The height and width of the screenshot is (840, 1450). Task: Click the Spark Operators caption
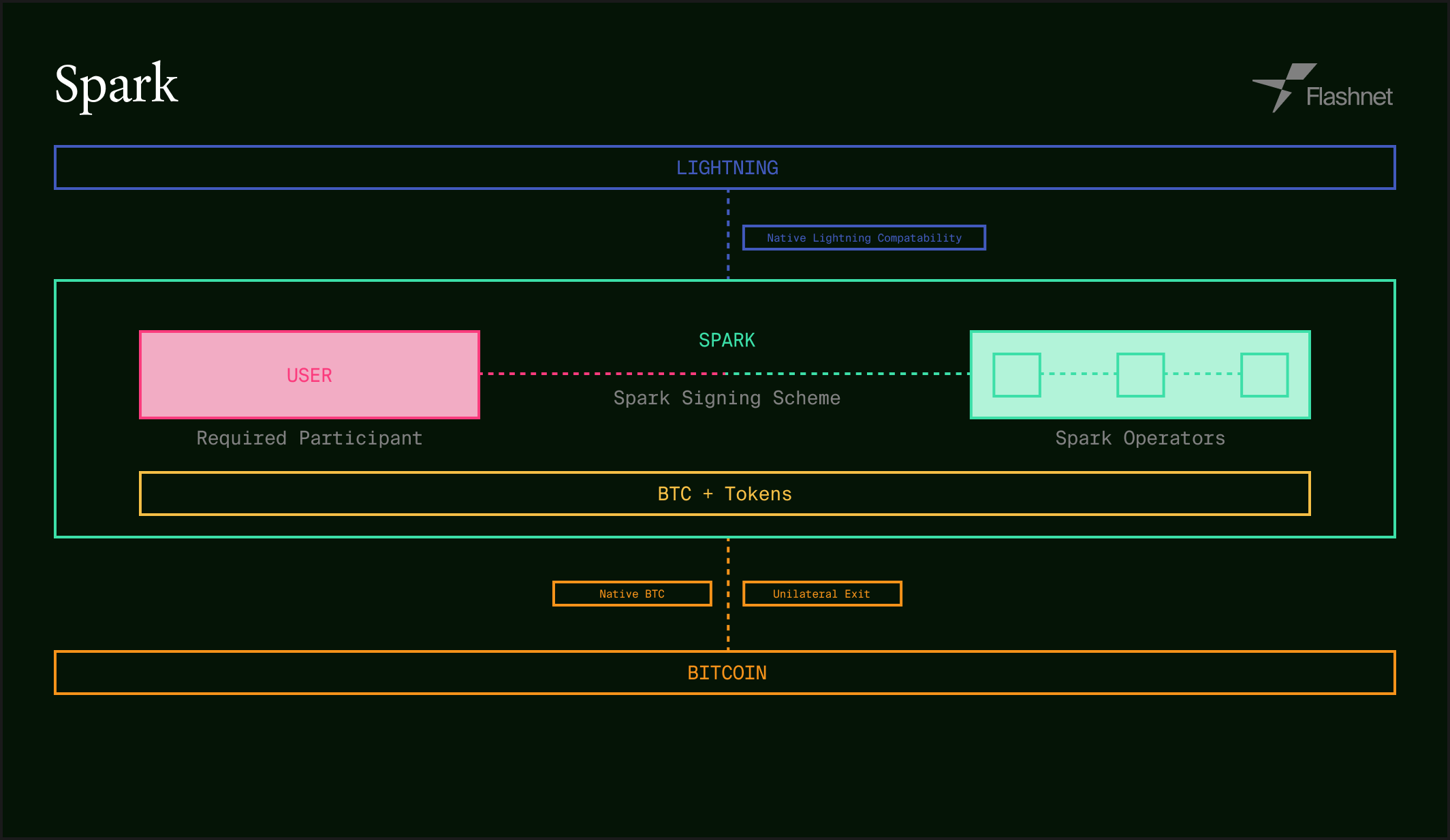(x=1140, y=438)
